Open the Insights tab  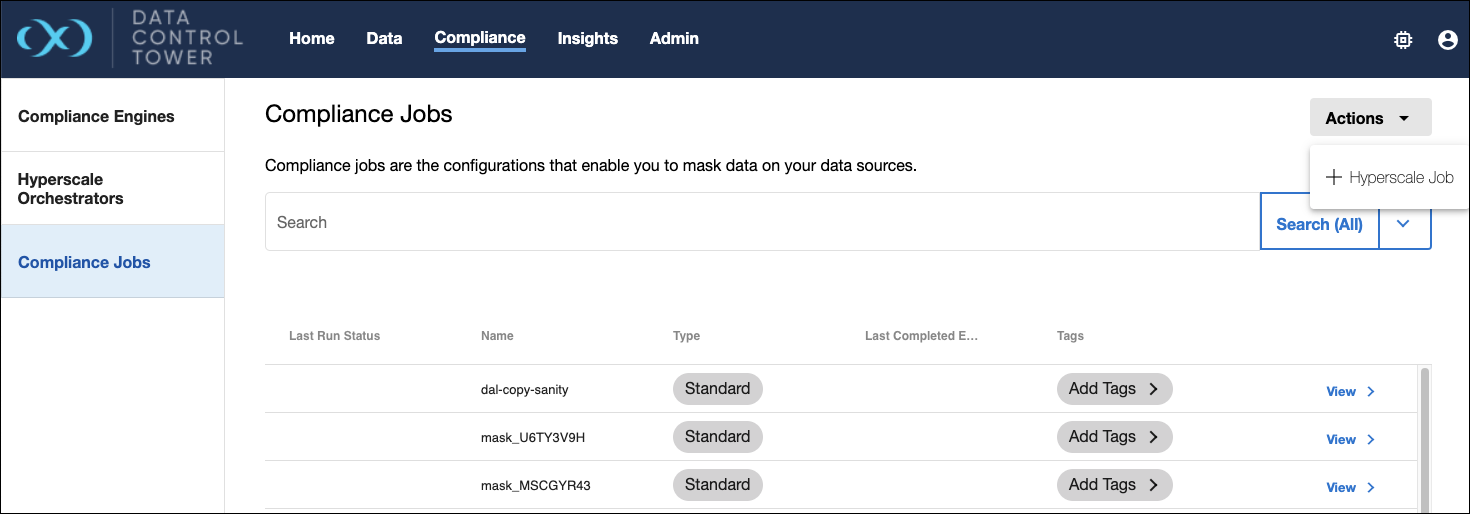coord(587,38)
